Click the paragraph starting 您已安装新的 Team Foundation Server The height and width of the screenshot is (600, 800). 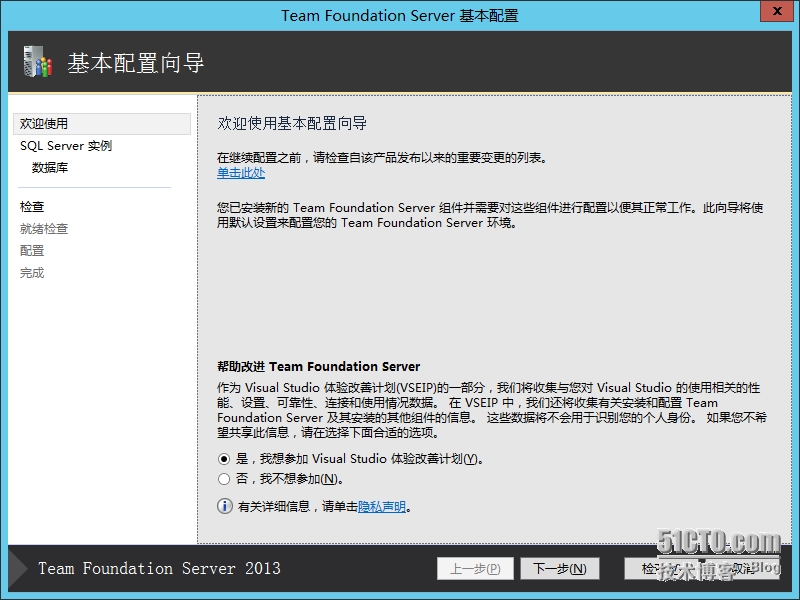point(490,215)
